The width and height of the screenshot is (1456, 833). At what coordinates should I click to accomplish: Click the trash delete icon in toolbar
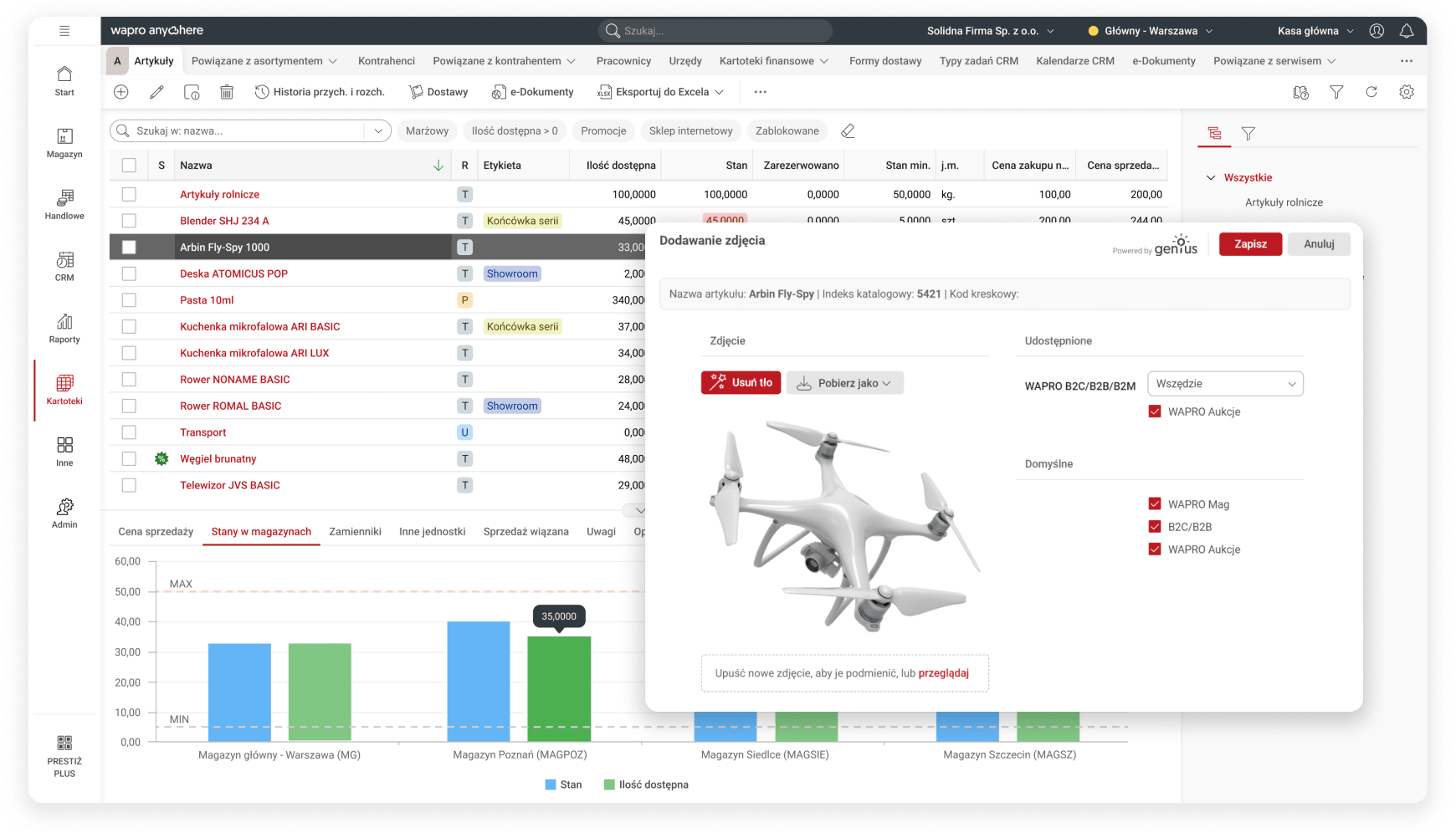coord(227,92)
